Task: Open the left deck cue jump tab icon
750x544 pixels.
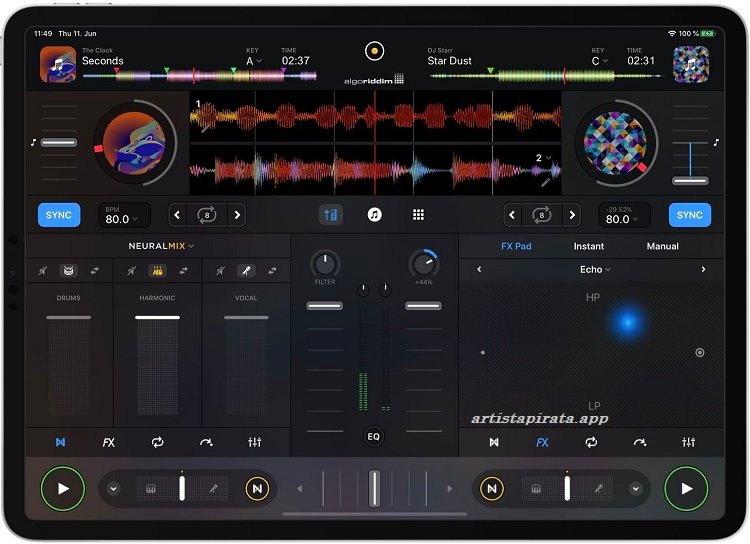Action: (x=206, y=442)
